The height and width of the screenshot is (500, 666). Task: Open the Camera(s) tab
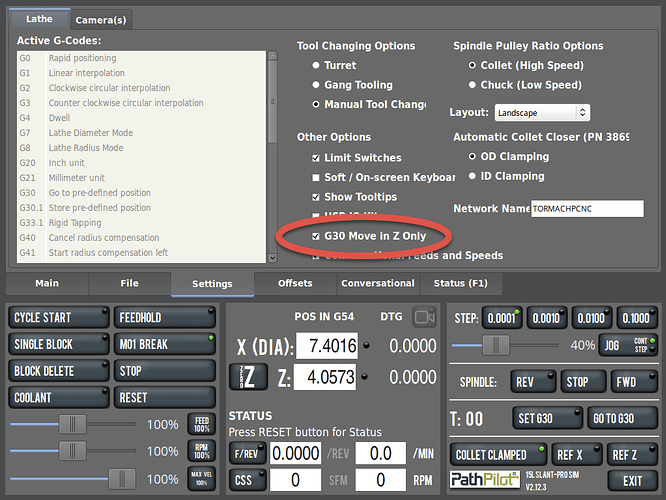101,19
